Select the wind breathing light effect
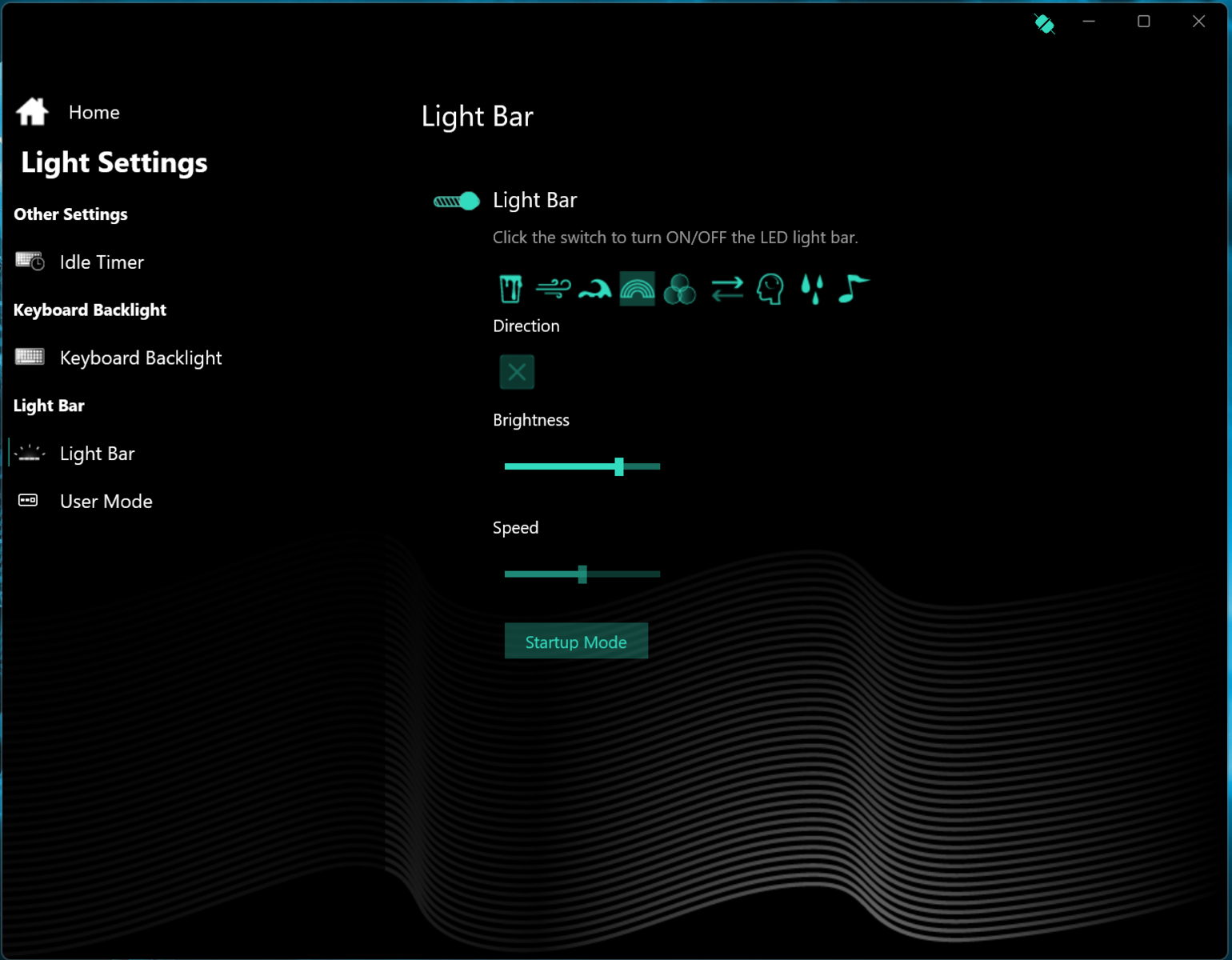This screenshot has height=960, width=1232. (x=553, y=289)
